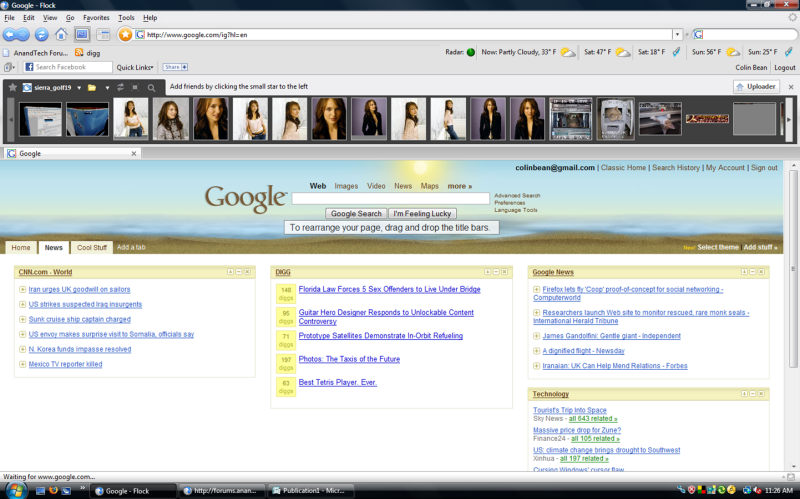Image resolution: width=800 pixels, height=499 pixels.
Task: Click the browser Reload button
Action: point(41,35)
